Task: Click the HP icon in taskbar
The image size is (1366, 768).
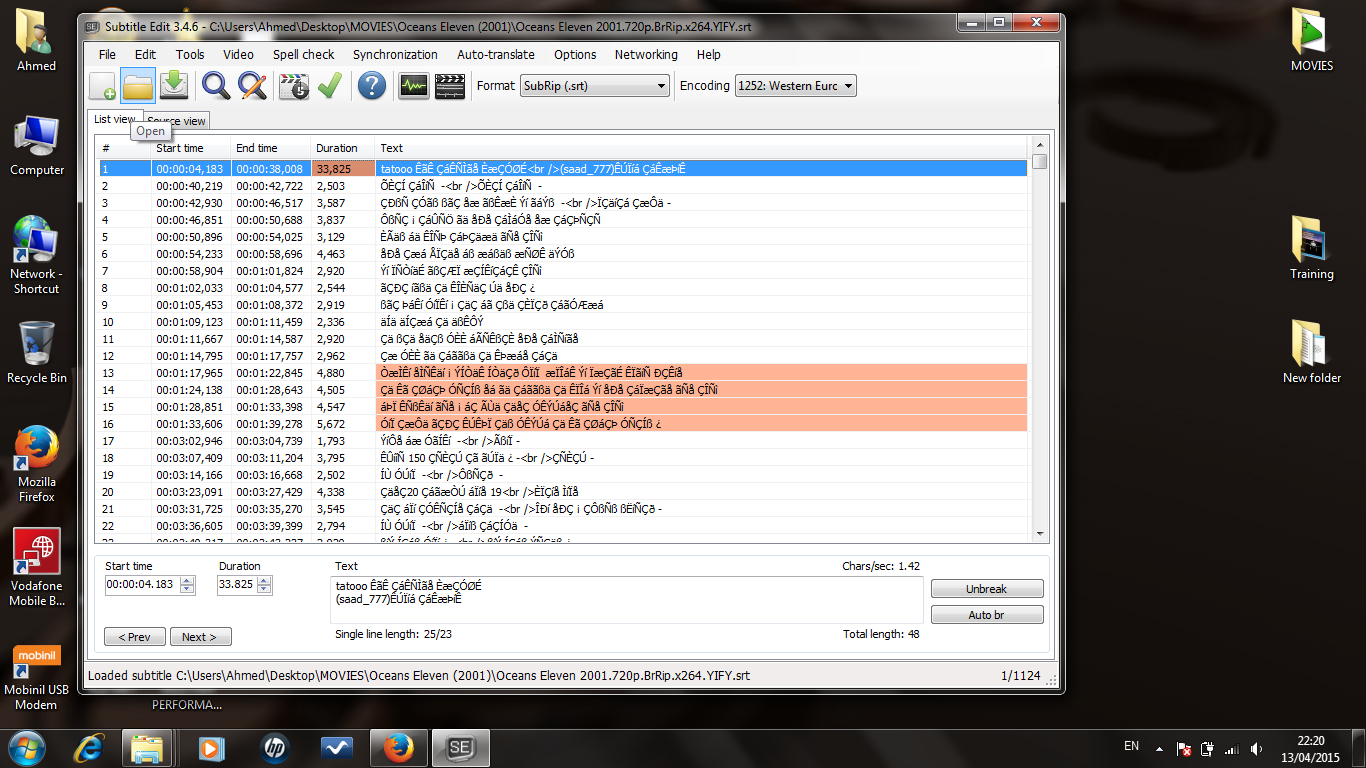Action: point(273,748)
